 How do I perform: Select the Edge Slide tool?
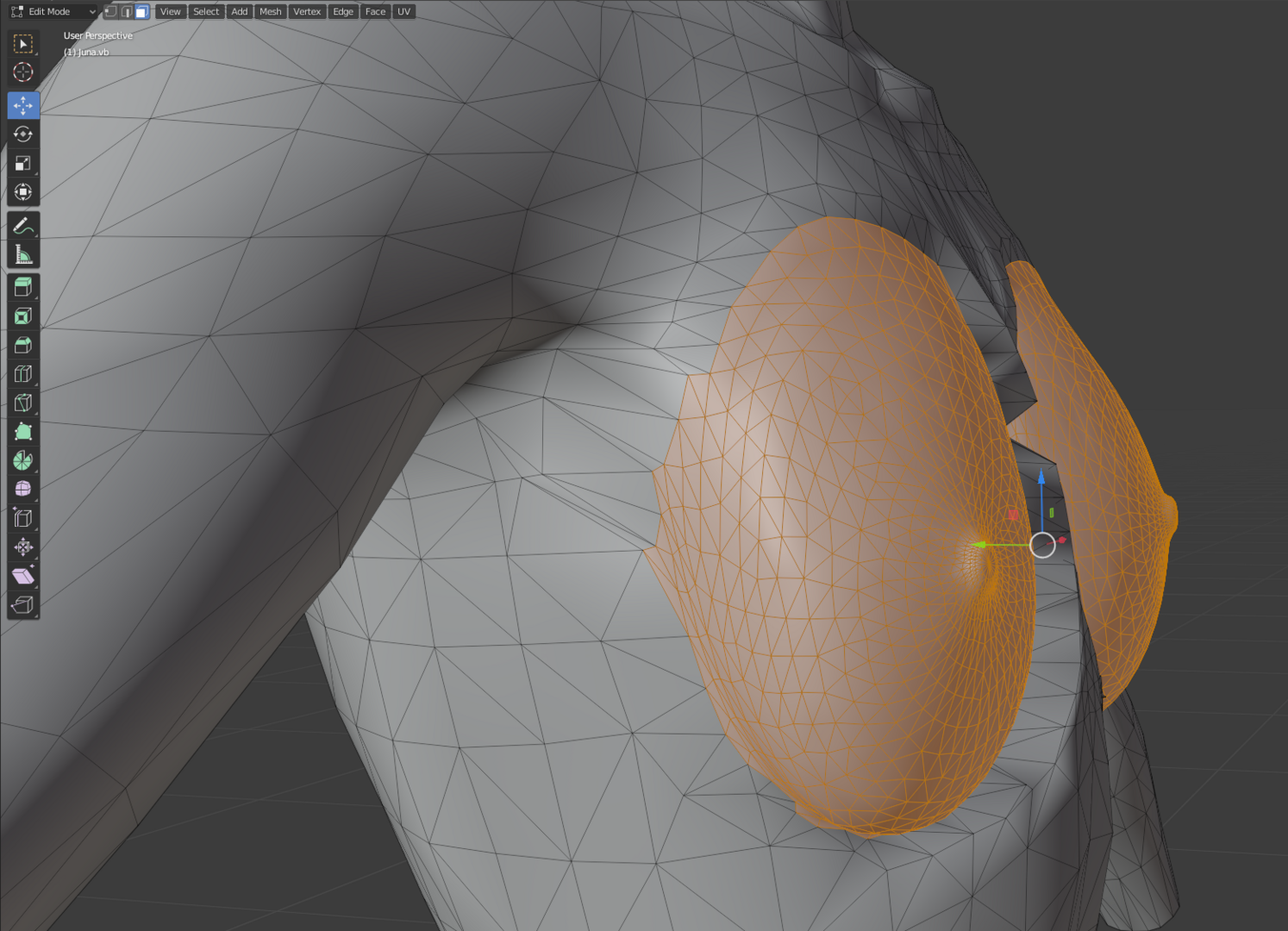coord(23,518)
